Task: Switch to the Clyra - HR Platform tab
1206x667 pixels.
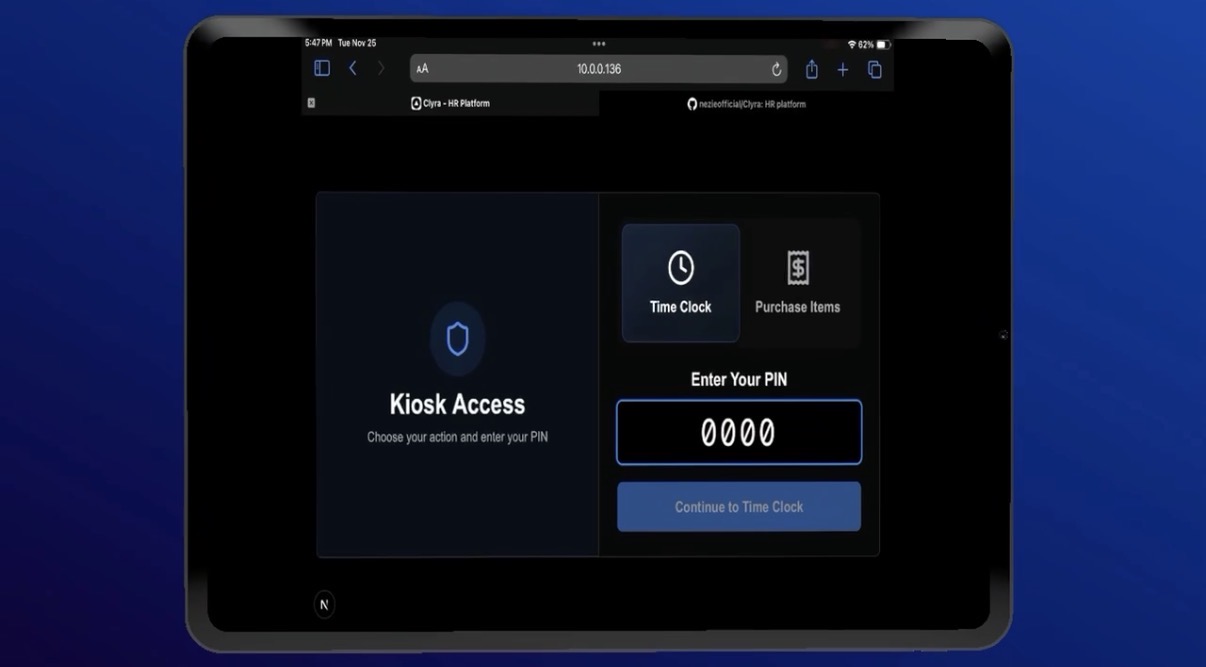Action: pos(450,103)
